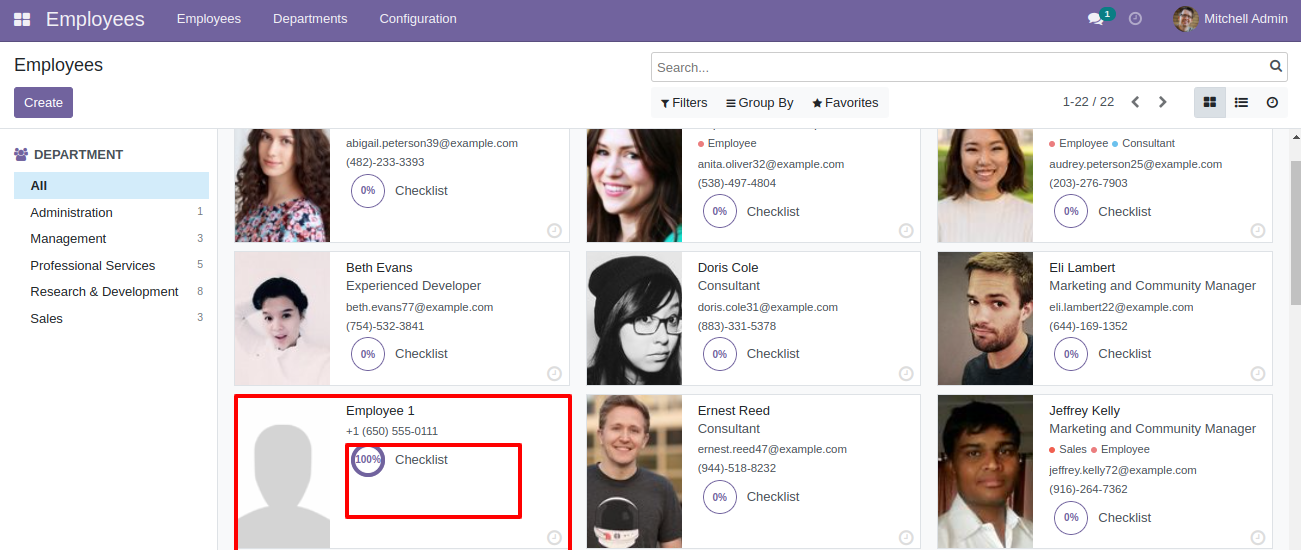The width and height of the screenshot is (1301, 550).
Task: Open Mitchell Admin user menu
Action: click(1230, 19)
